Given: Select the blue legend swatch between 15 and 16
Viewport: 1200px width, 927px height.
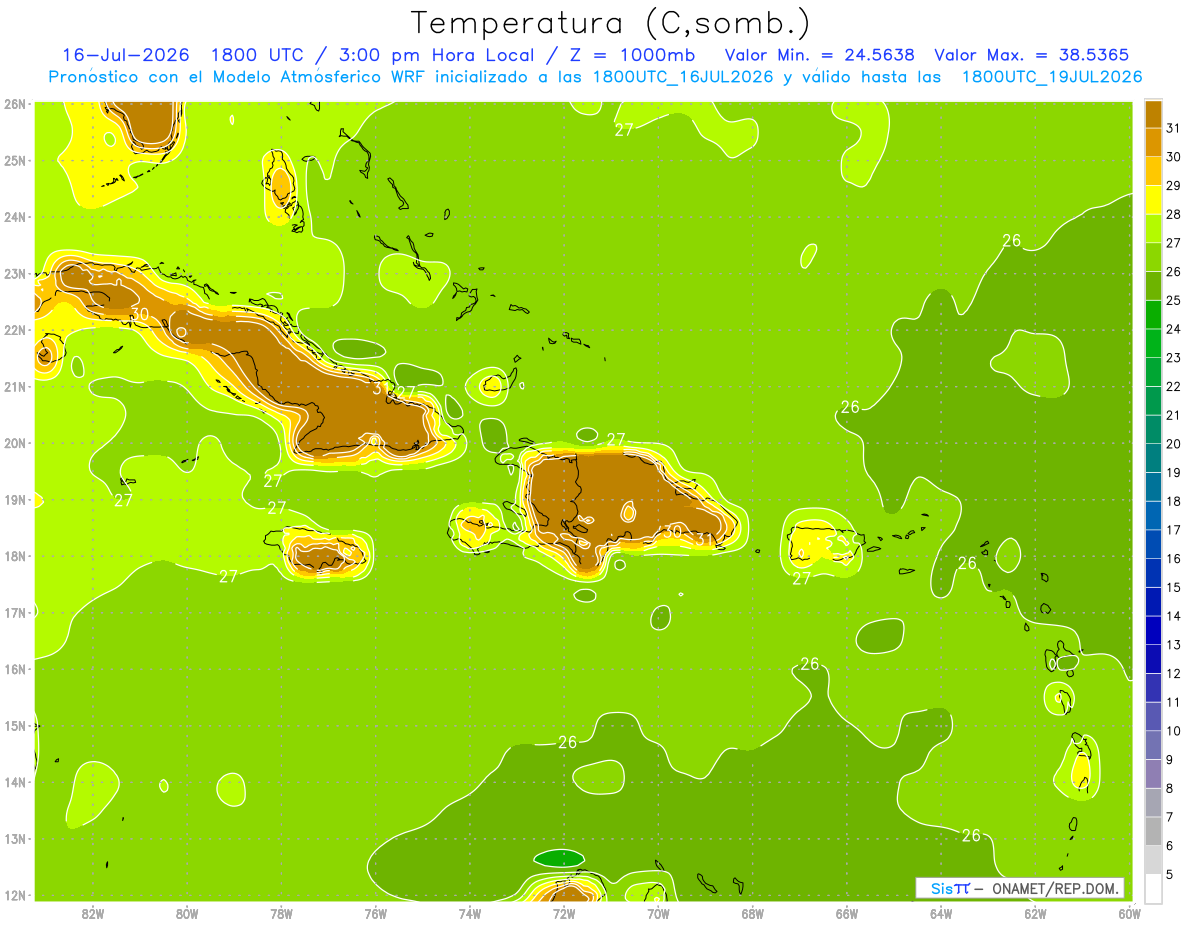Looking at the screenshot, I should [x=1153, y=573].
